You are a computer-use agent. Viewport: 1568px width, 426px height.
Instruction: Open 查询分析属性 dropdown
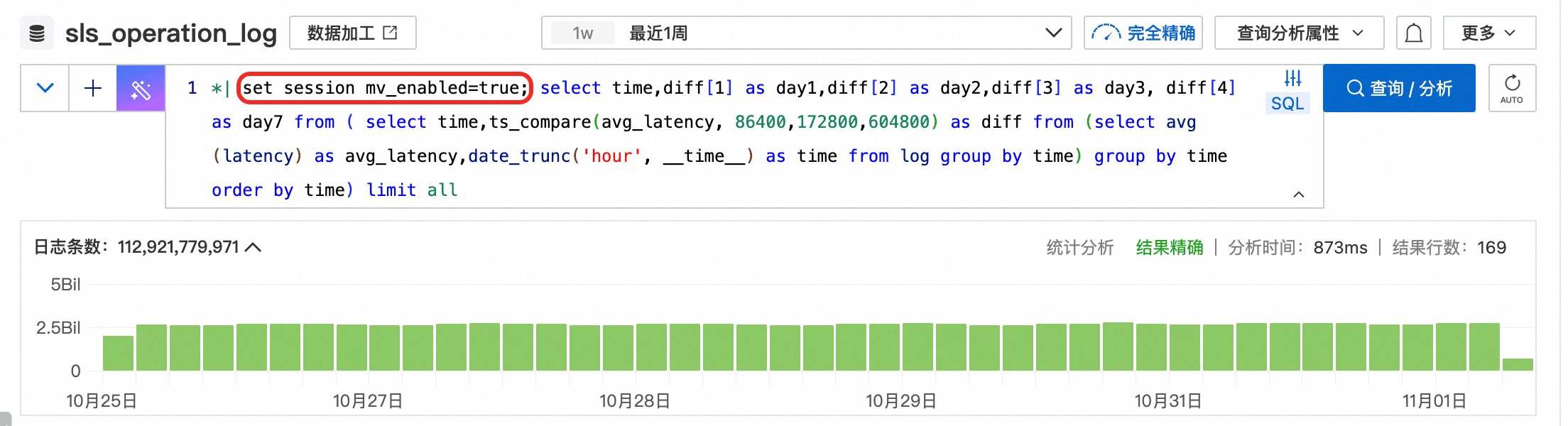[1299, 33]
